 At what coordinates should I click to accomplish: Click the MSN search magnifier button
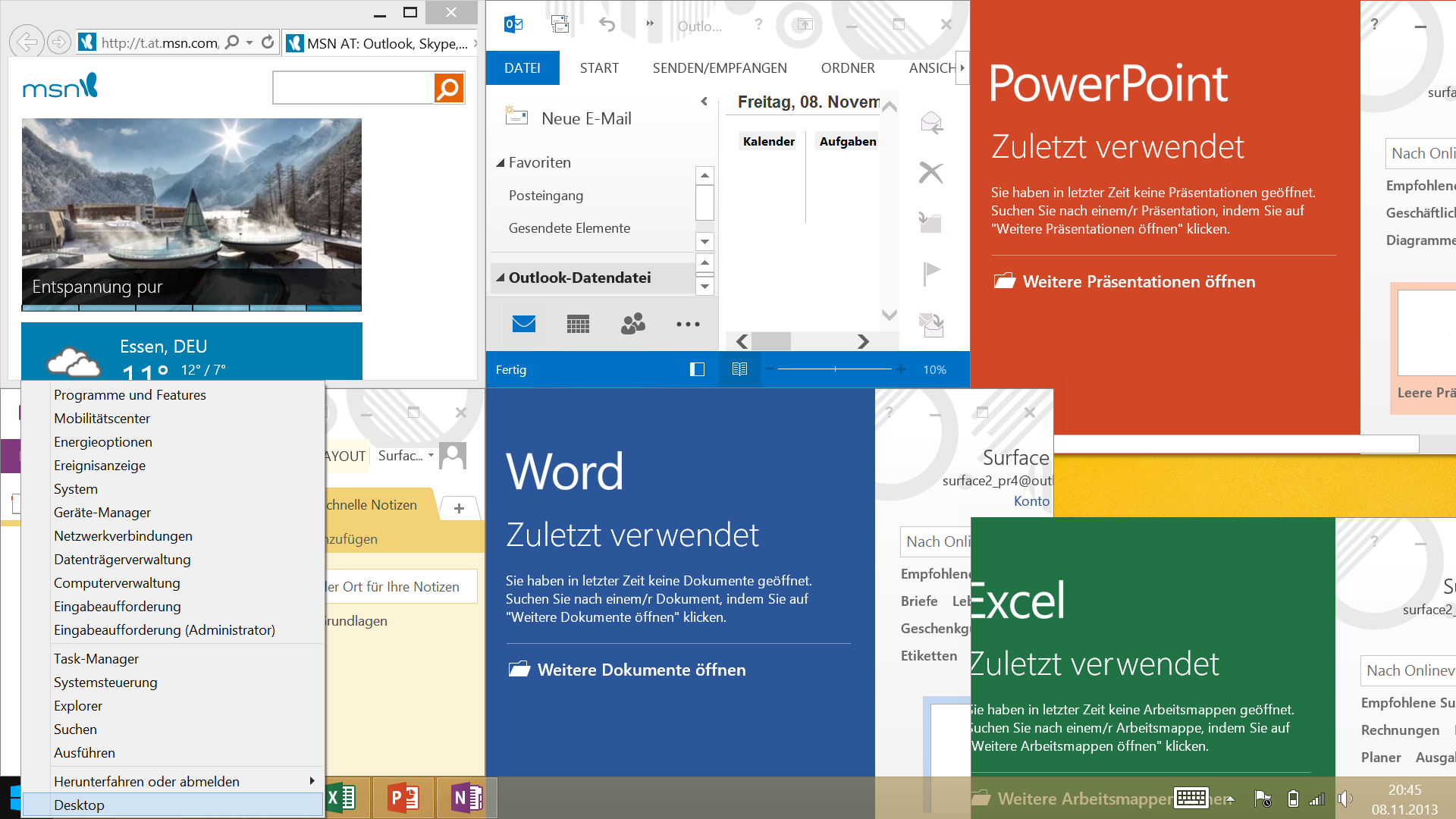(448, 89)
